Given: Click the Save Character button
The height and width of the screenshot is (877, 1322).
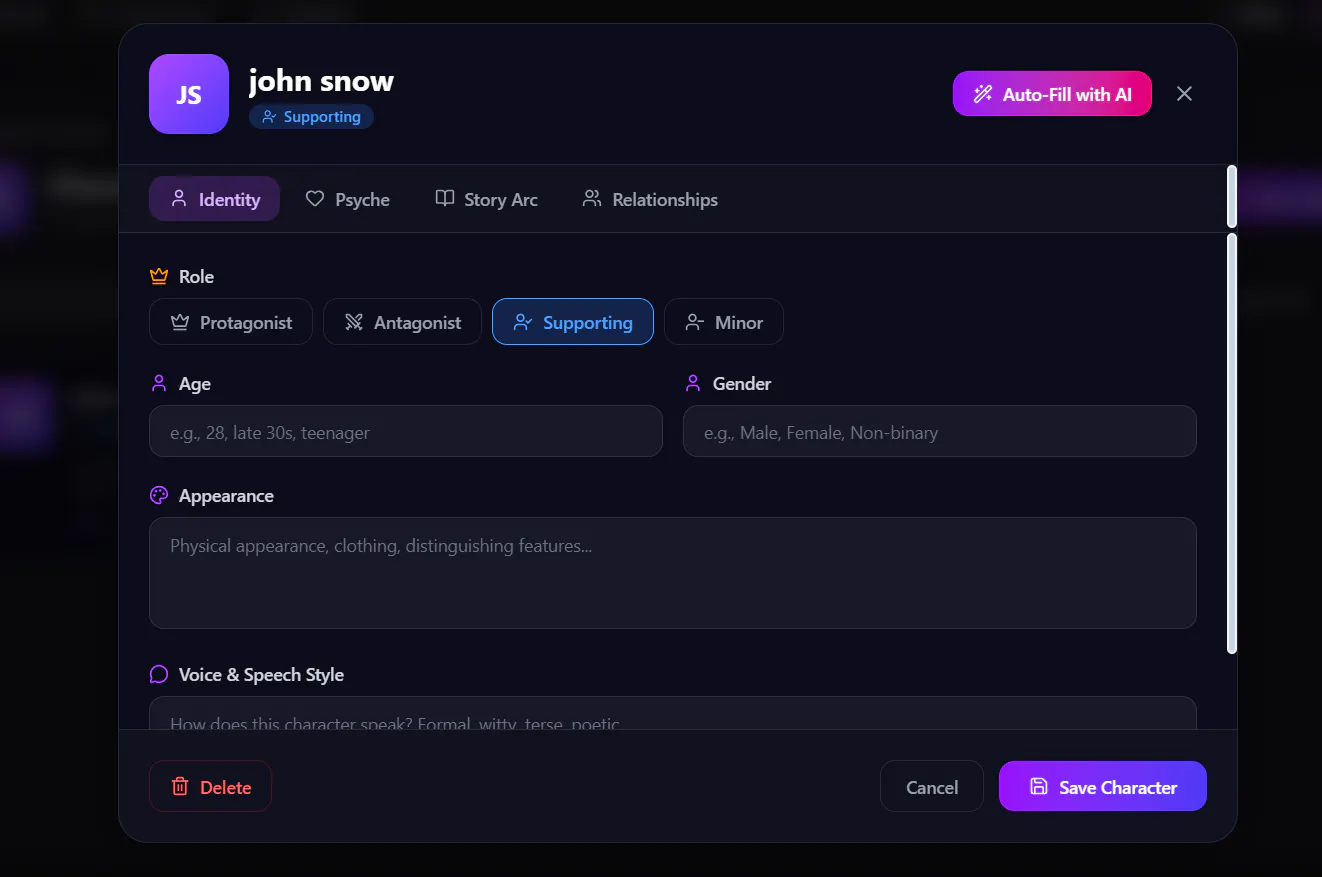Looking at the screenshot, I should 1103,786.
